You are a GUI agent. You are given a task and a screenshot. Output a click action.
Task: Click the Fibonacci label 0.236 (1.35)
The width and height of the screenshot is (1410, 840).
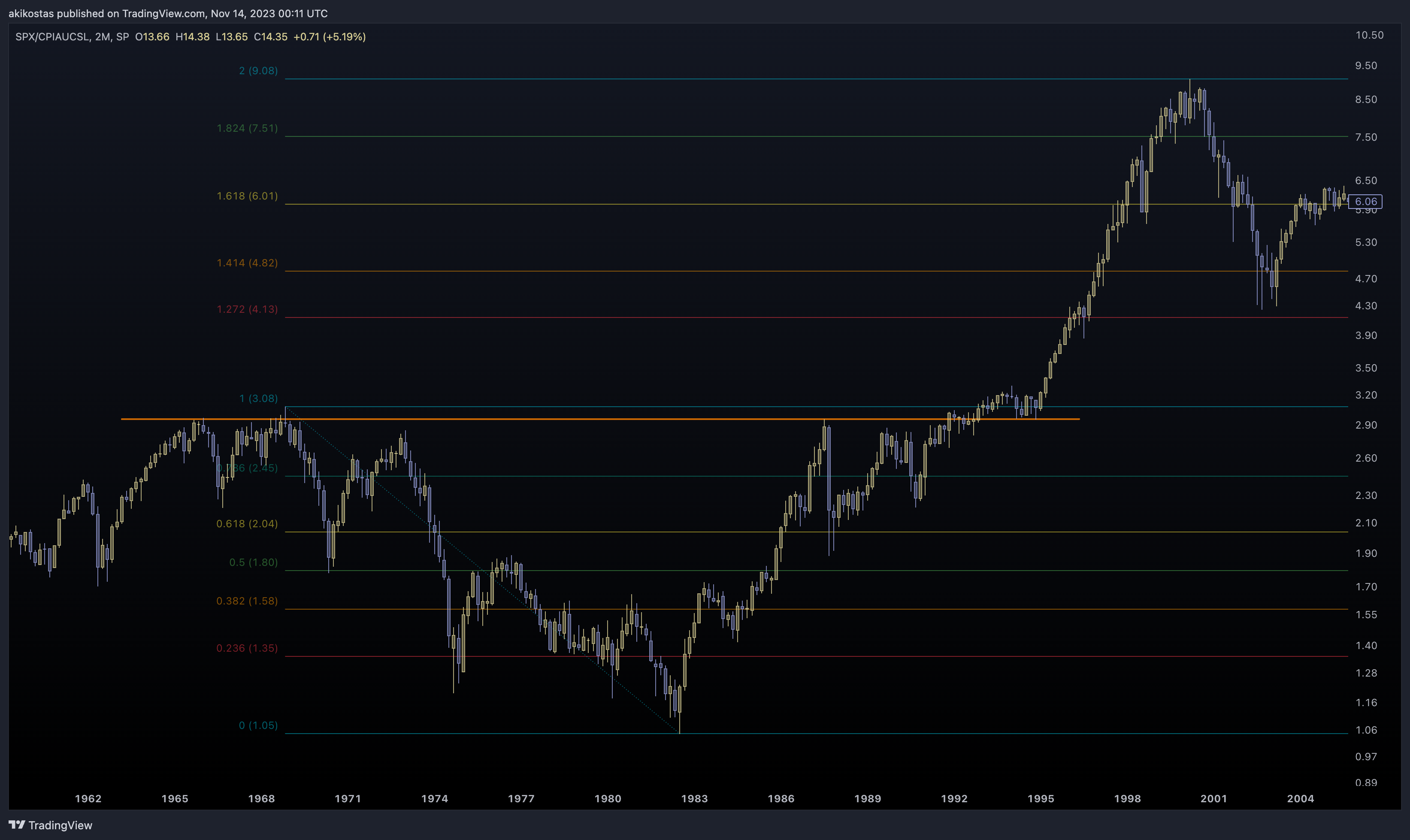point(247,648)
